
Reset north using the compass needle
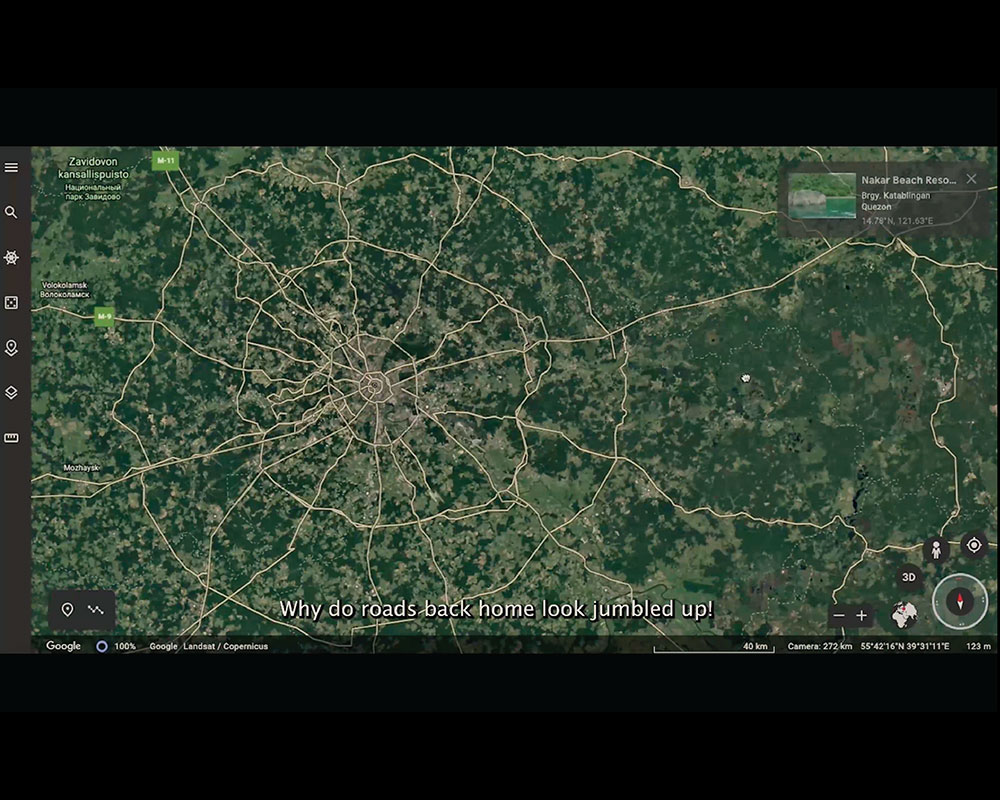point(960,602)
